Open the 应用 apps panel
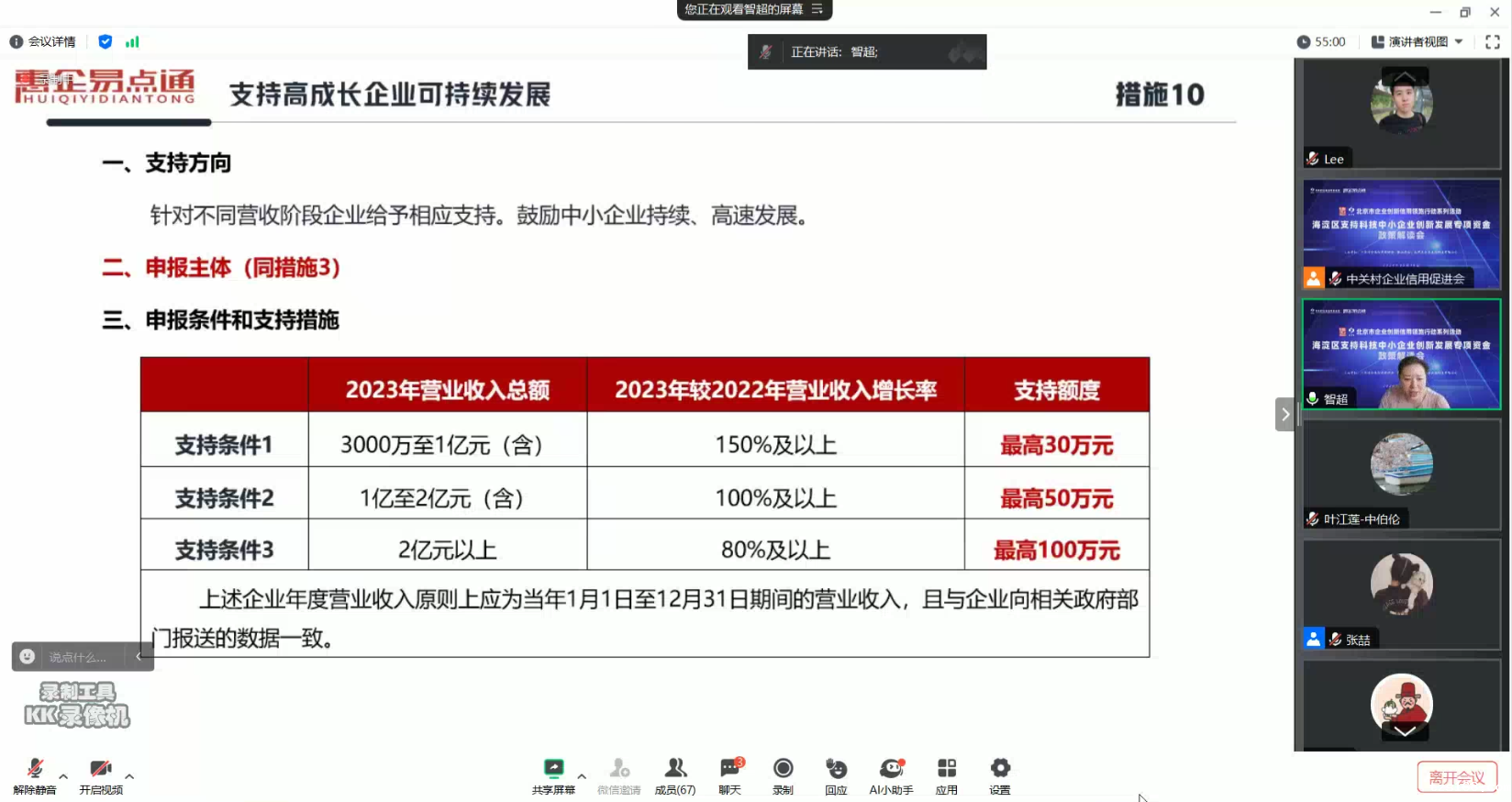1512x802 pixels. point(946,774)
